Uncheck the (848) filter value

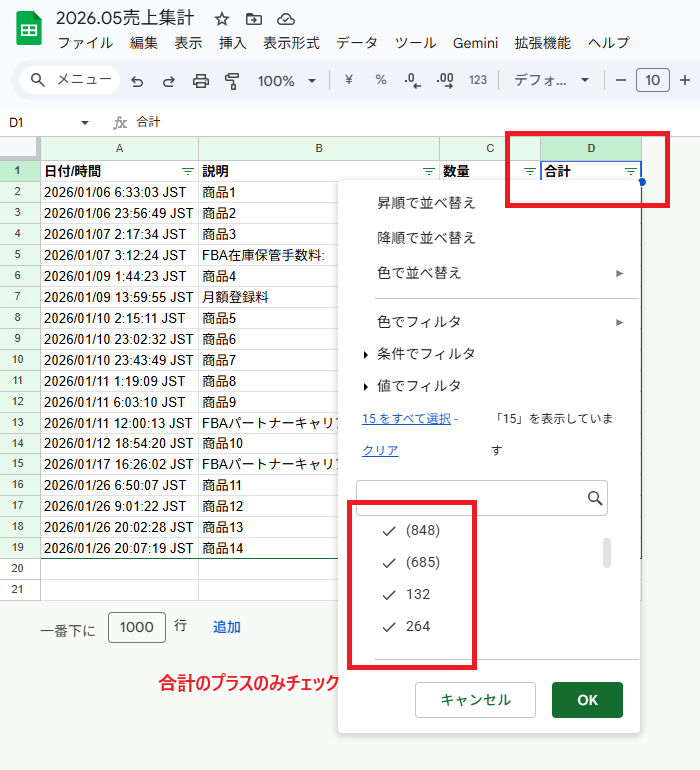tap(390, 530)
